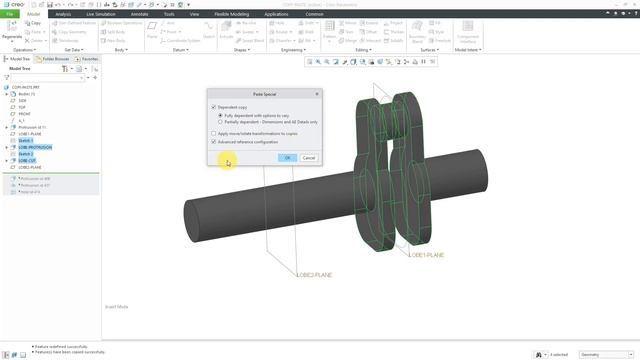Click the model tree search field
Image resolution: width=640 pixels, height=360 pixels.
pos(48,78)
